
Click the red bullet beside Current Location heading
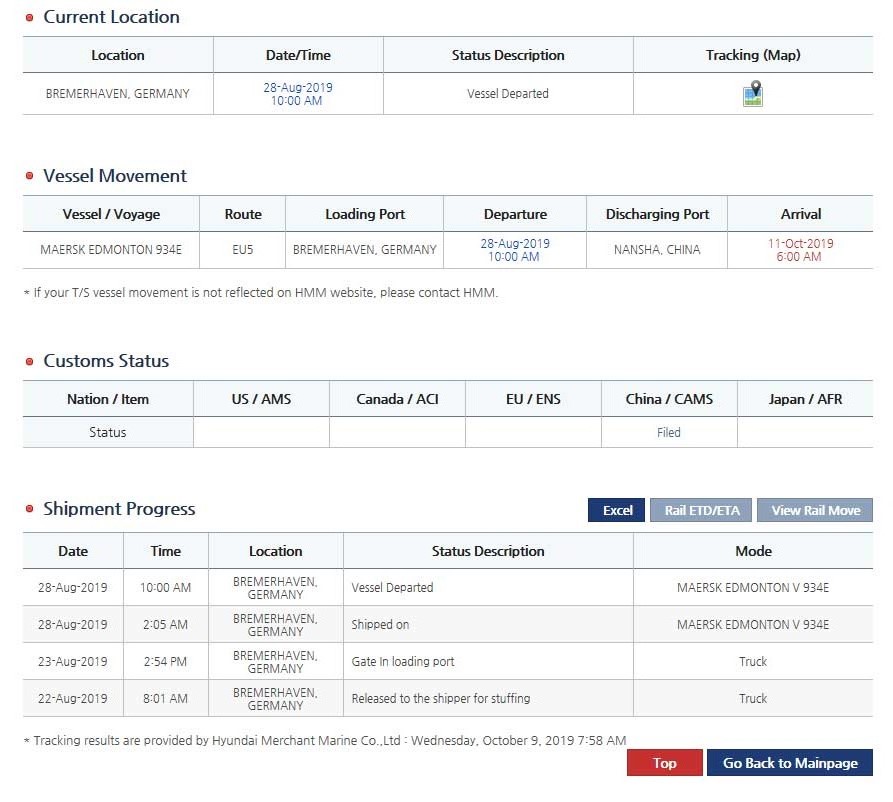(29, 18)
